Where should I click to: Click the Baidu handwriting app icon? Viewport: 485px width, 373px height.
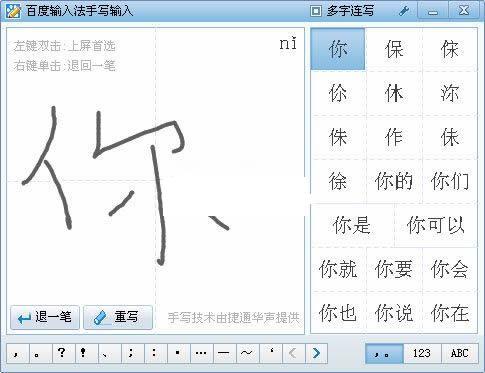point(13,10)
